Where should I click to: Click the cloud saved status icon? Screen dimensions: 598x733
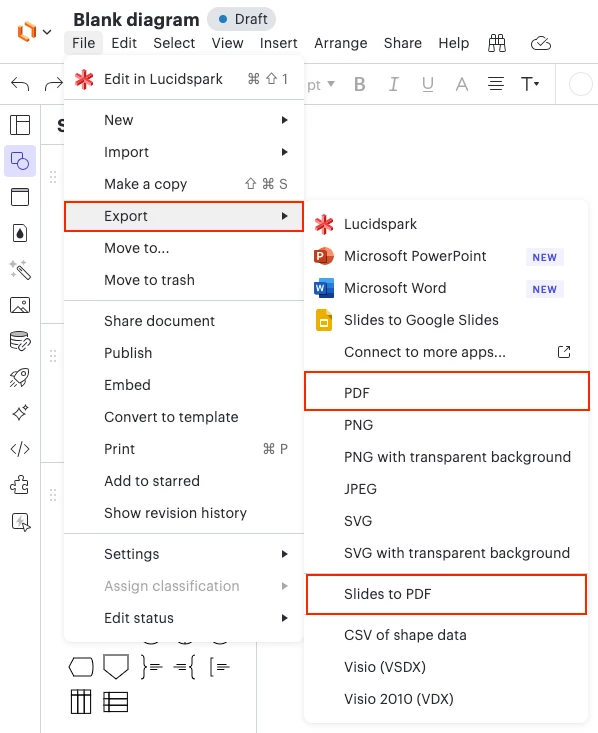[x=541, y=43]
